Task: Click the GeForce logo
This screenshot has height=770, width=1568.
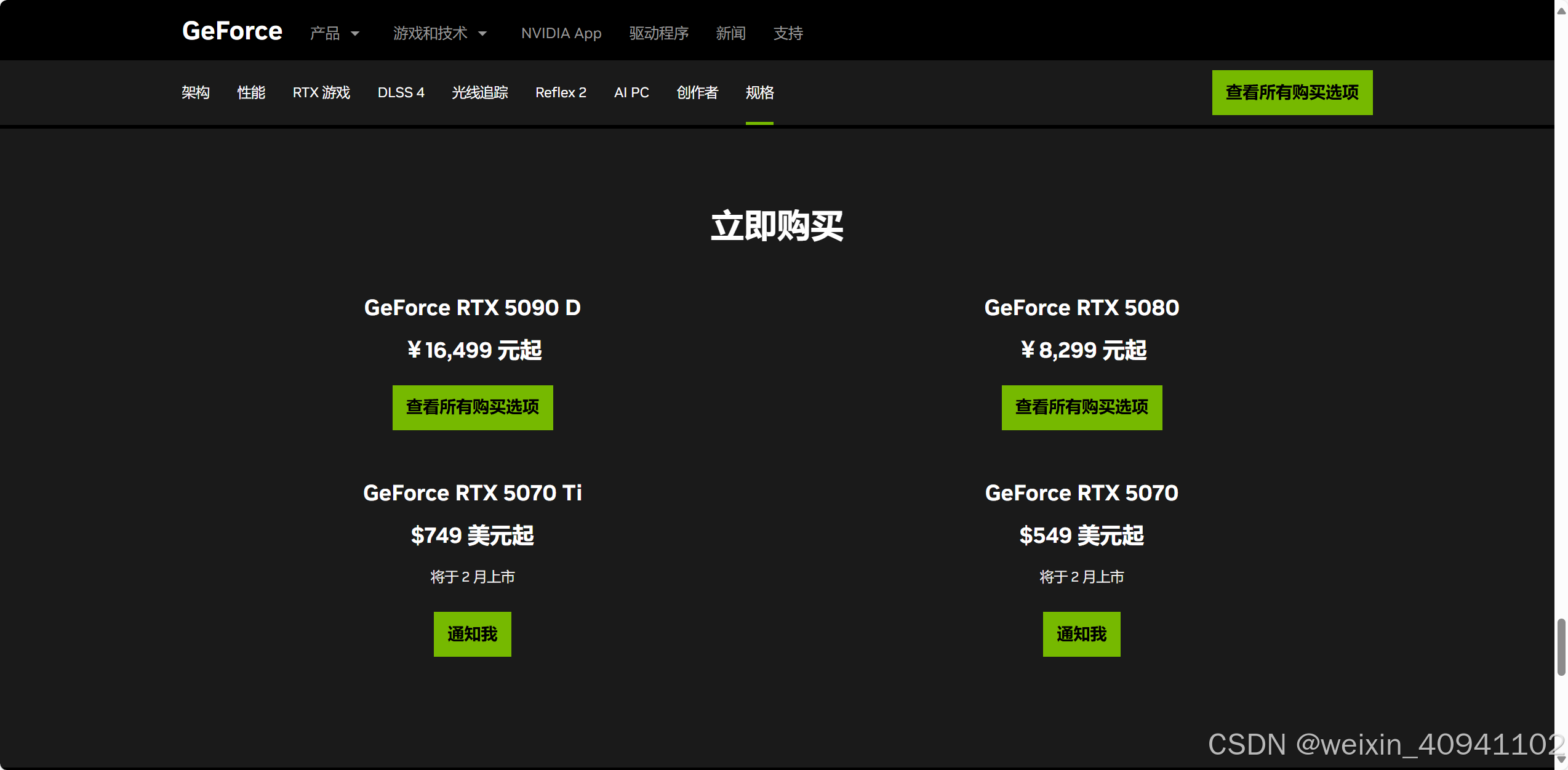Action: click(x=232, y=31)
